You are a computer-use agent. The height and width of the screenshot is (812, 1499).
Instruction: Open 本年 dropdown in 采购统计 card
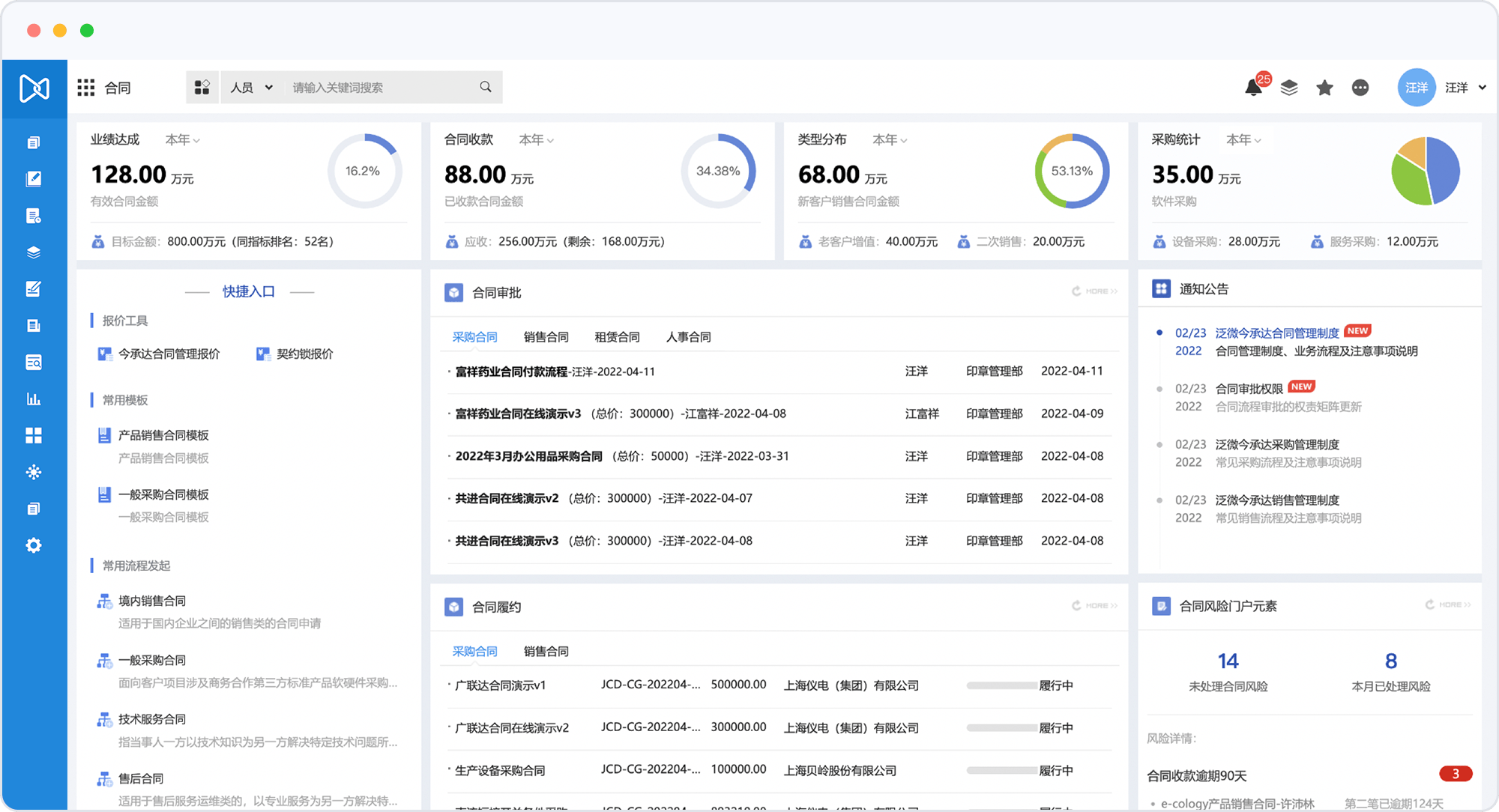click(1243, 140)
